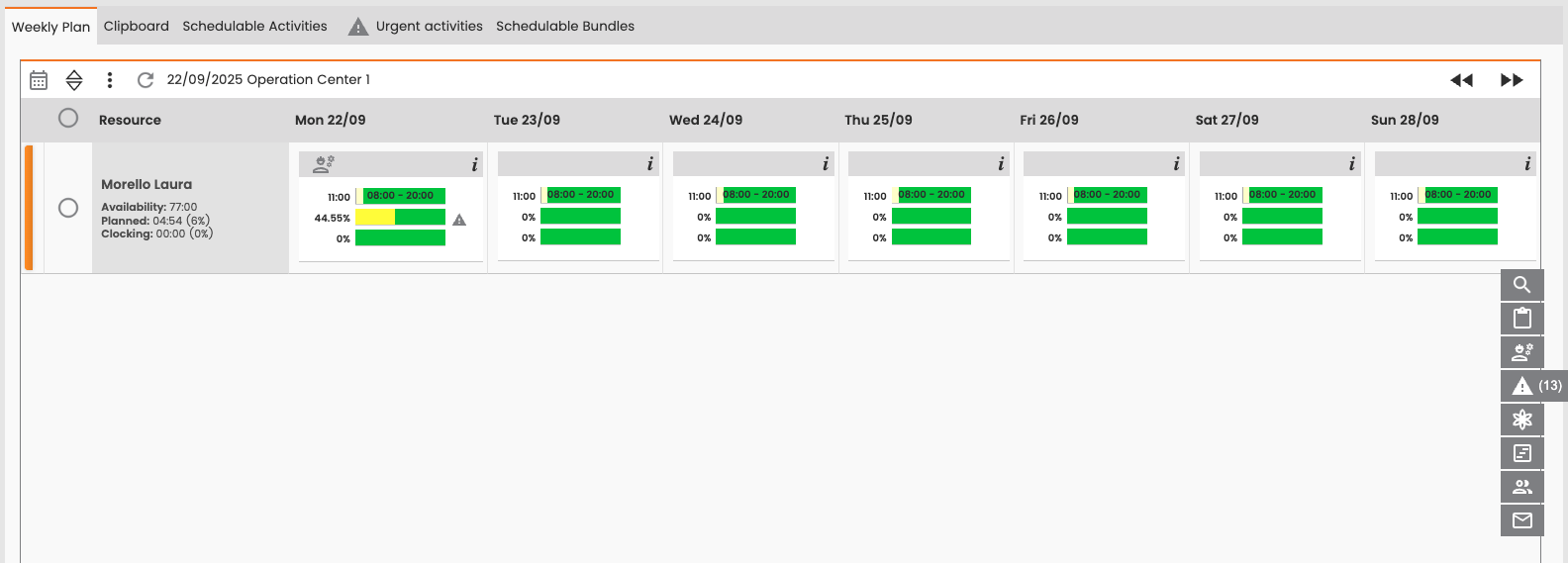Click the Thu 25/09 column header
Image resolution: width=1568 pixels, height=563 pixels.
point(878,120)
